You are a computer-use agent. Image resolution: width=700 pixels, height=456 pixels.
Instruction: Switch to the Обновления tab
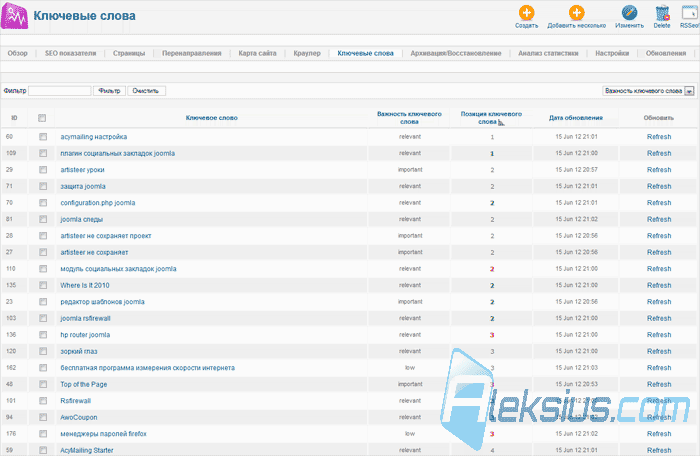[x=666, y=53]
